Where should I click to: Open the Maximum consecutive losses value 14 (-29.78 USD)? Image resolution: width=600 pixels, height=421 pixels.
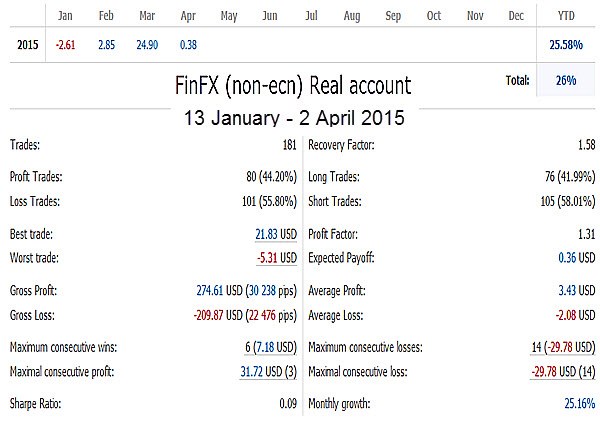coord(563,347)
